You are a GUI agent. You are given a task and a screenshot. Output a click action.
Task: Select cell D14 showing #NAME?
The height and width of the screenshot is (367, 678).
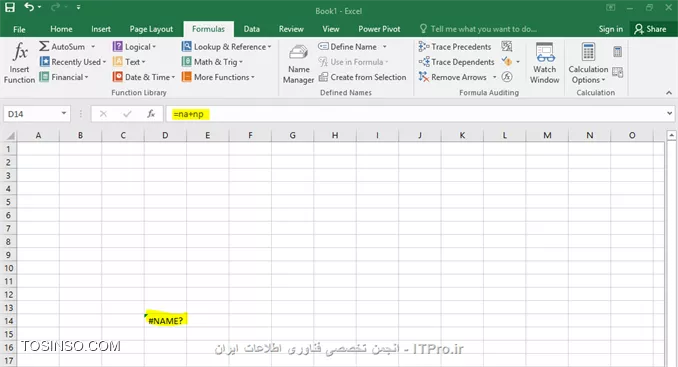point(165,321)
